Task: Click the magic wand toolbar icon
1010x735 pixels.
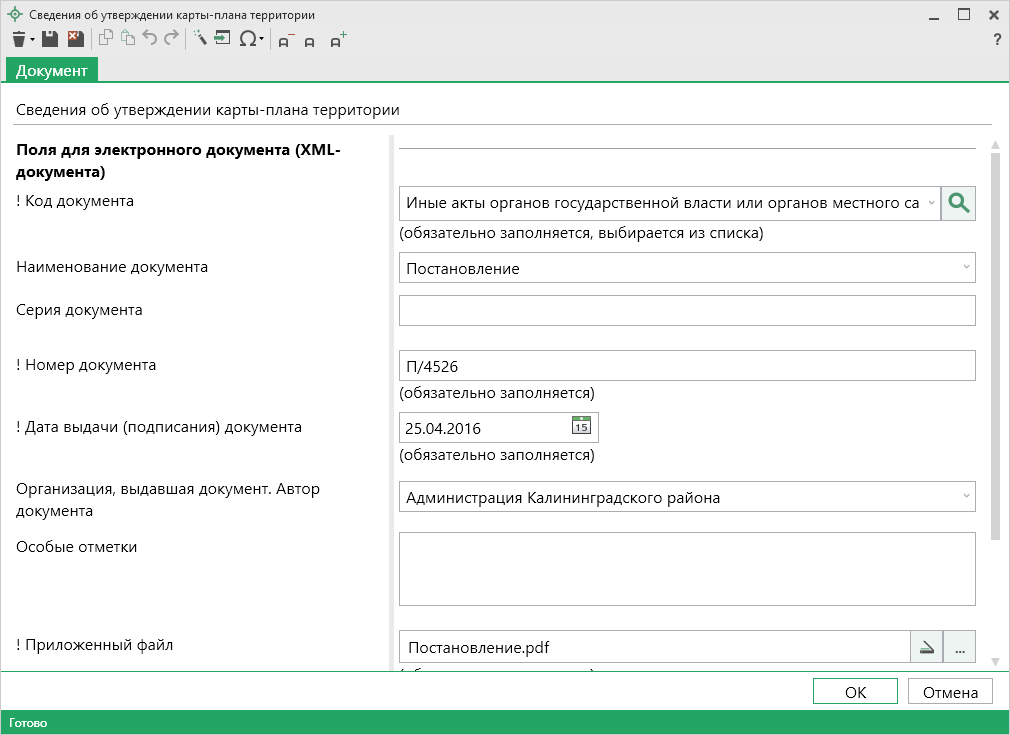Action: point(199,39)
